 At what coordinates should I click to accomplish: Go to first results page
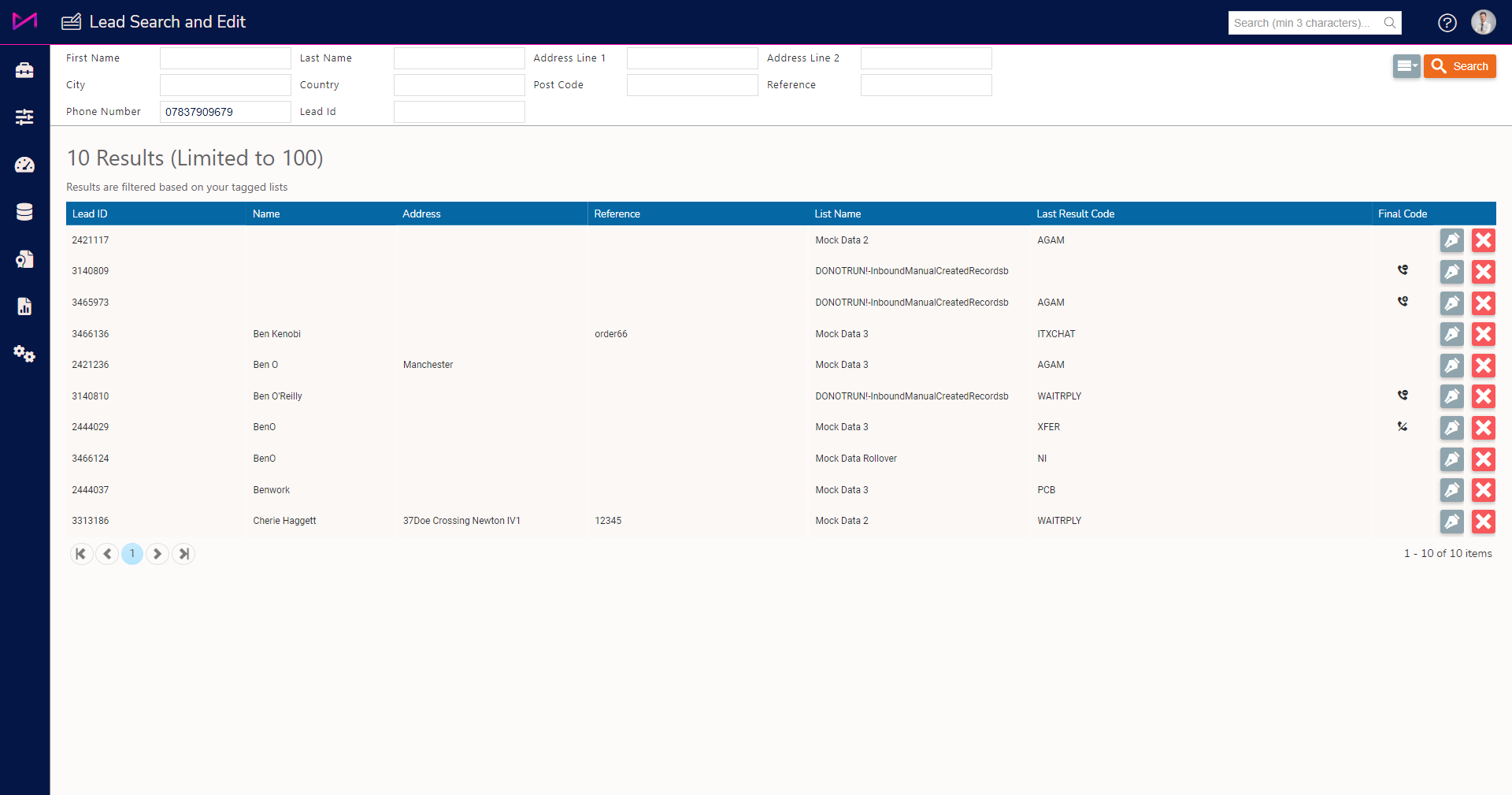click(x=81, y=554)
